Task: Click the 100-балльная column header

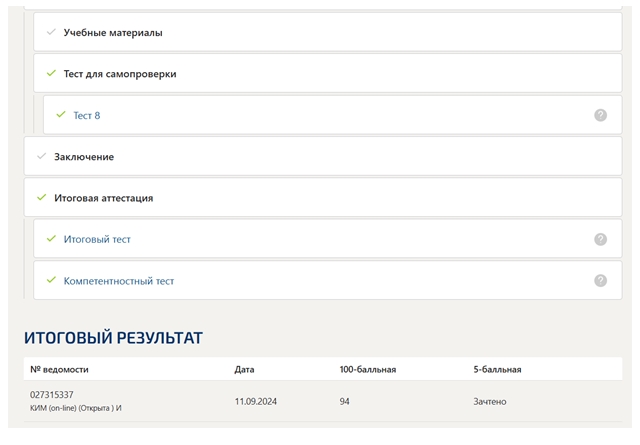Action: click(368, 369)
